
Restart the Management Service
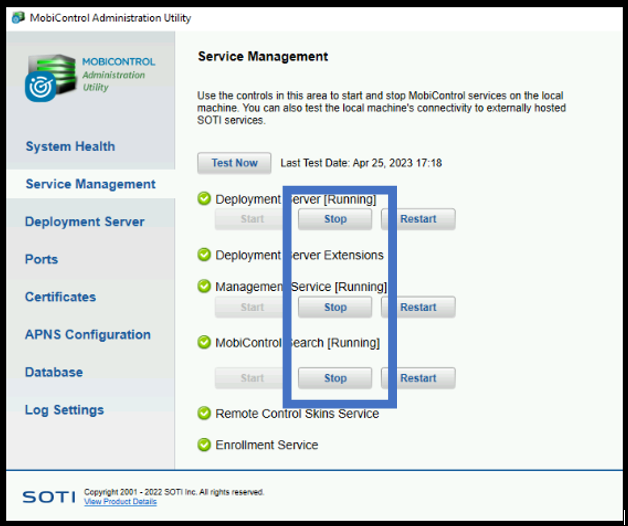pyautogui.click(x=418, y=307)
